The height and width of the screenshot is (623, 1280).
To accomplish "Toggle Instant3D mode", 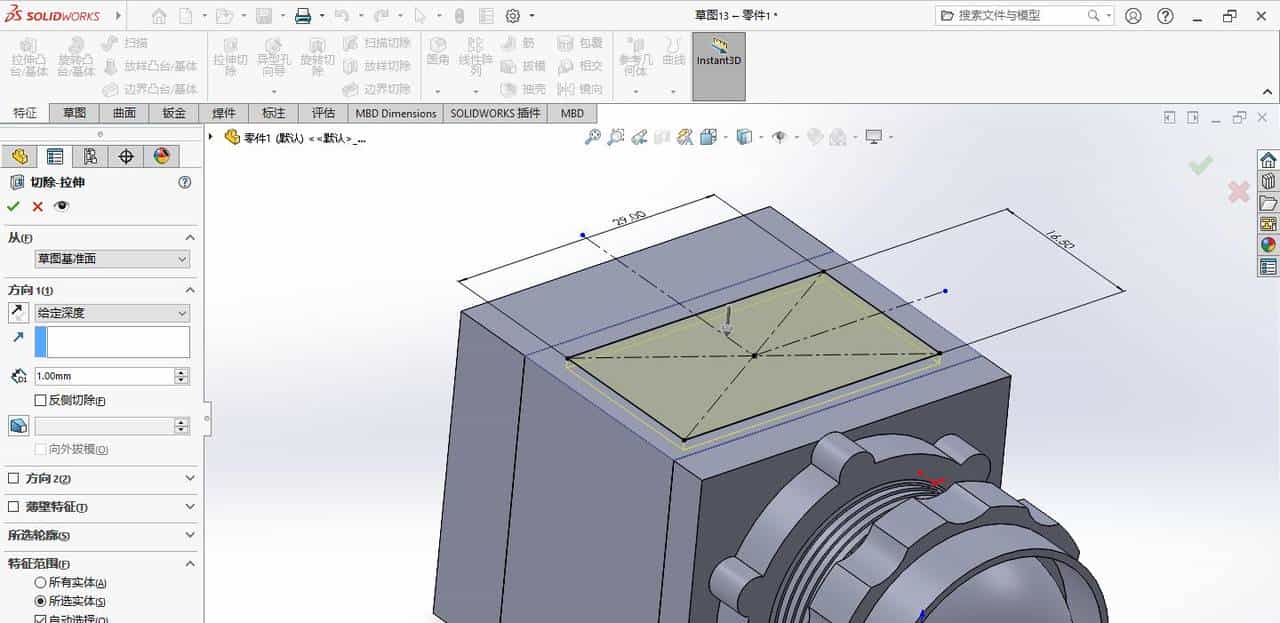I will click(x=718, y=60).
